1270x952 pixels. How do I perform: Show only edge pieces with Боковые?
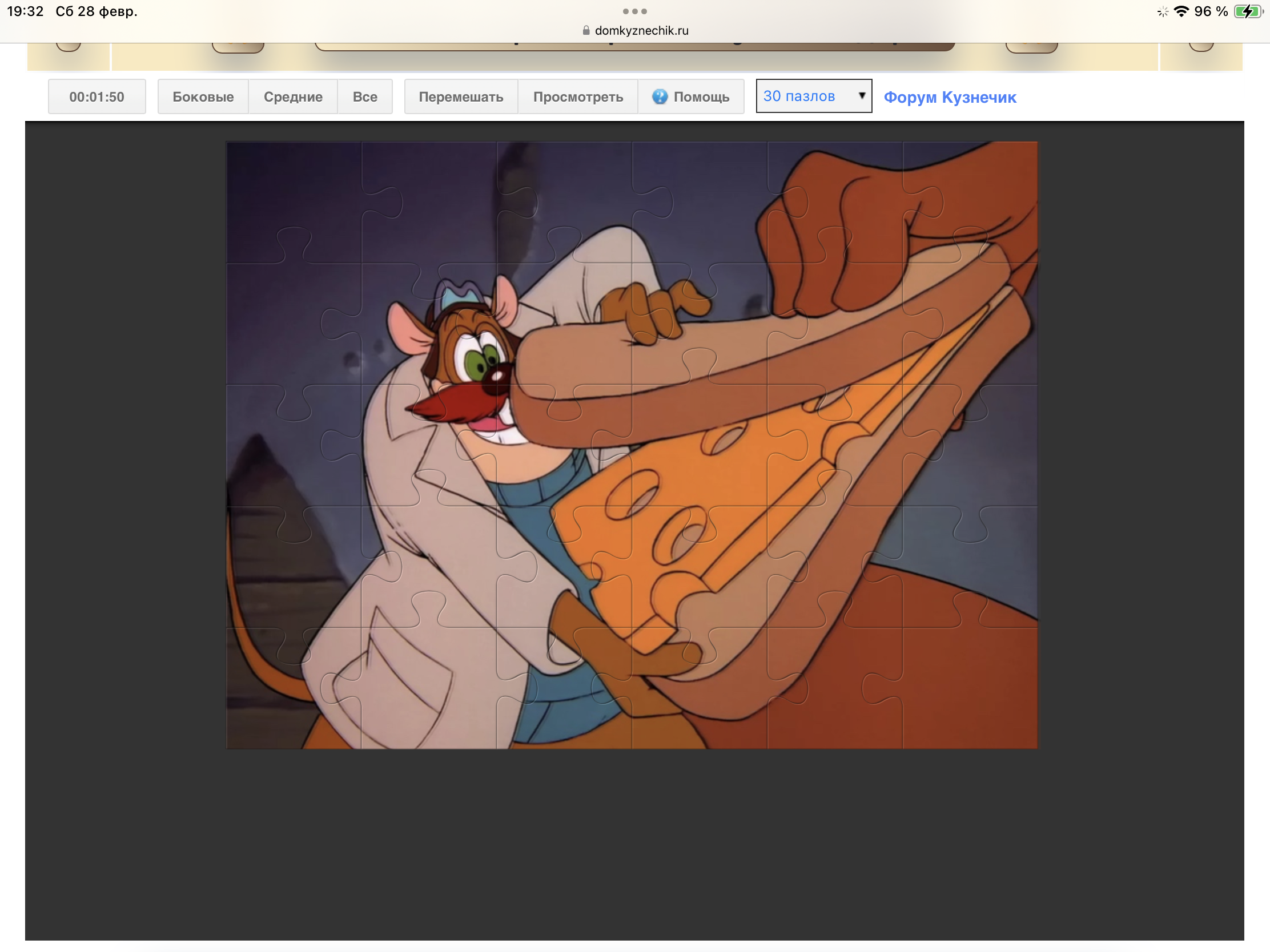click(x=203, y=97)
